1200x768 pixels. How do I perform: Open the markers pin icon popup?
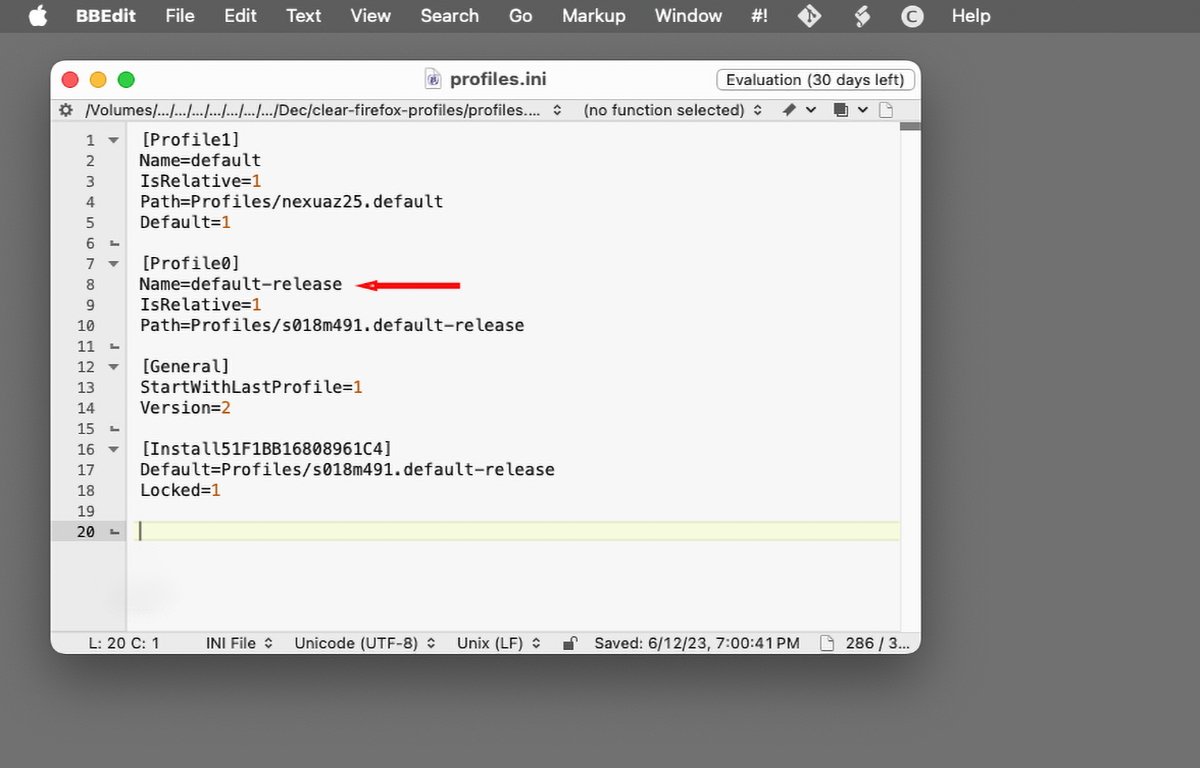pyautogui.click(x=797, y=110)
